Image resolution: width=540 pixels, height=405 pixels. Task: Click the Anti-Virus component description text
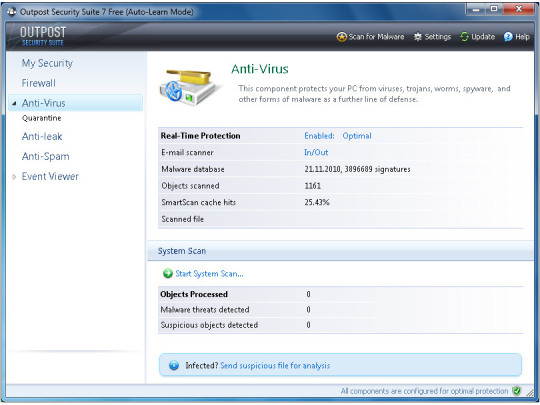click(374, 94)
